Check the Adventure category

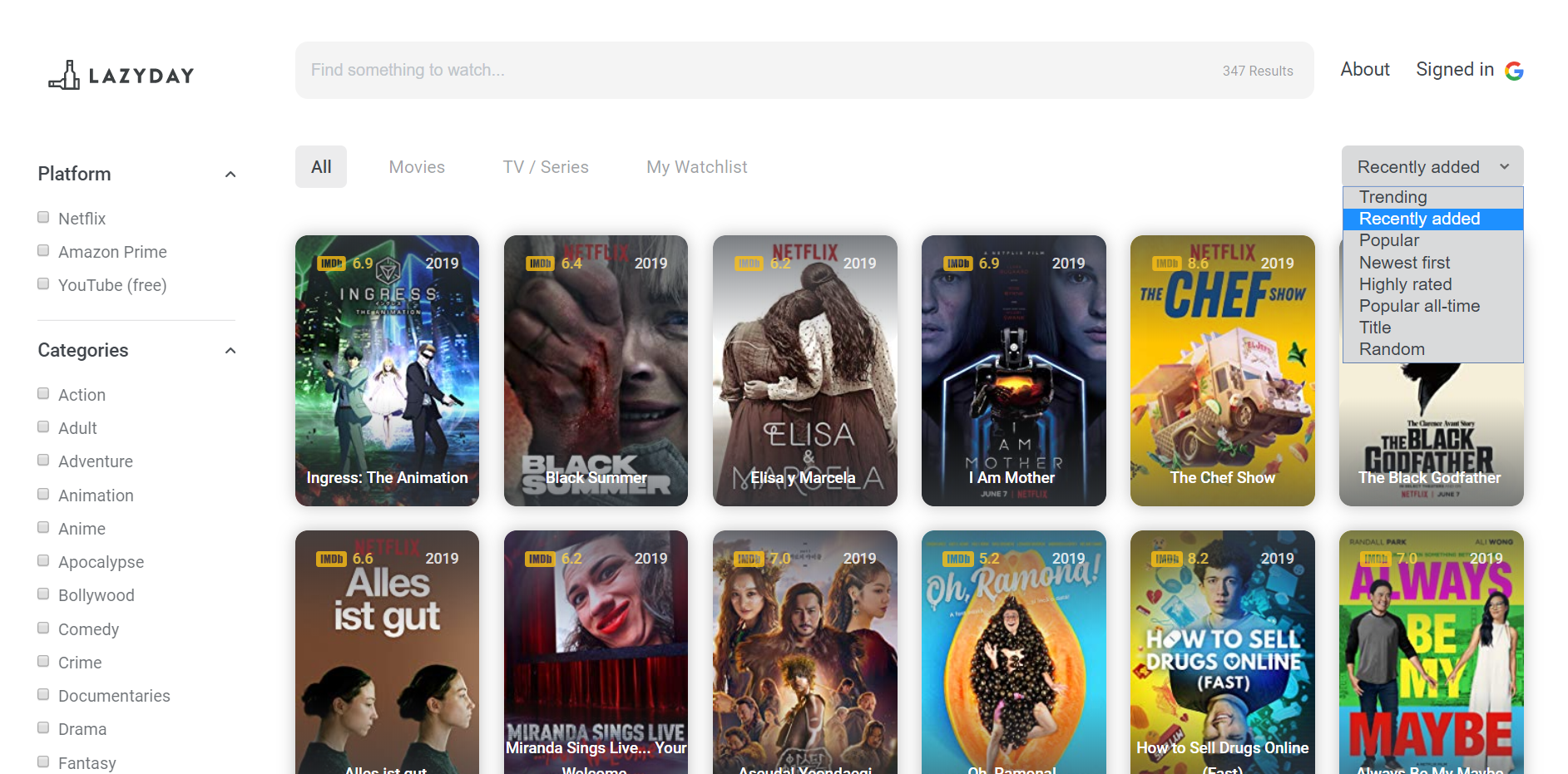pyautogui.click(x=43, y=460)
